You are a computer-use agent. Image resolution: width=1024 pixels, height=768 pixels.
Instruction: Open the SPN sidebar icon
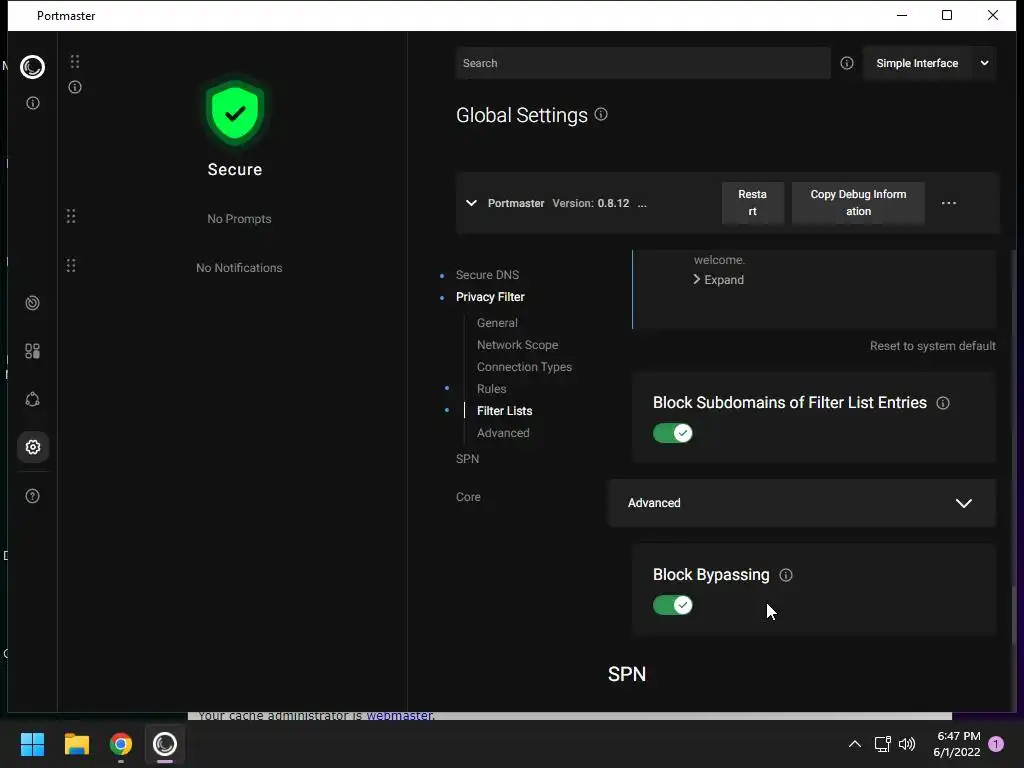coord(33,399)
